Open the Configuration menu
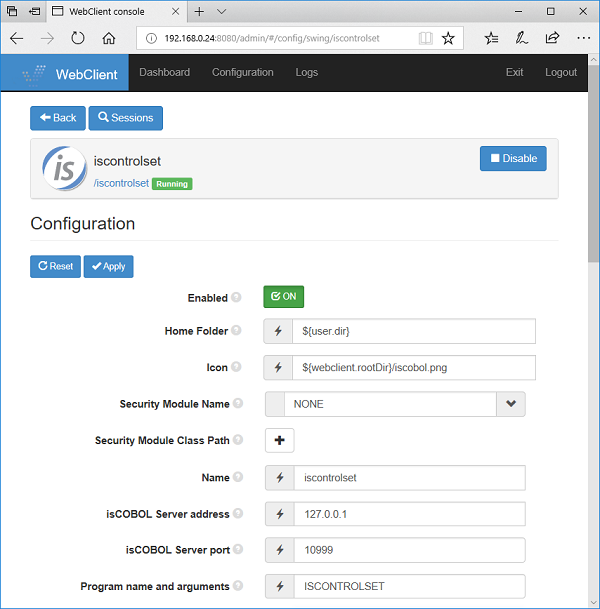 242,72
